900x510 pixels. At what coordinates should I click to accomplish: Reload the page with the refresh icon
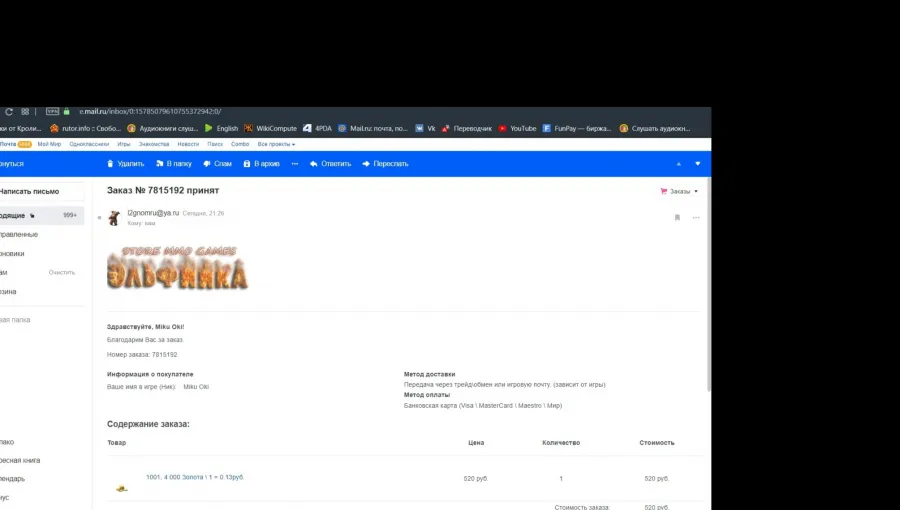point(9,112)
